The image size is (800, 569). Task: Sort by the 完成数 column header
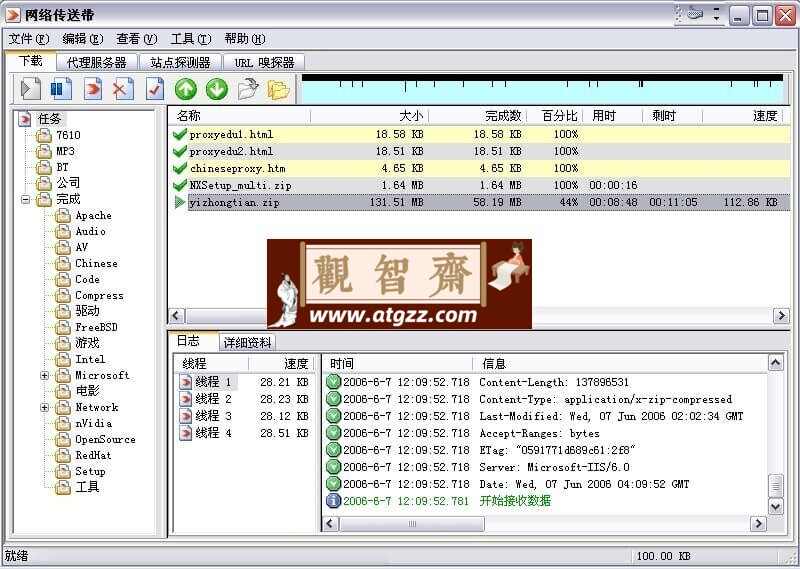coord(478,116)
